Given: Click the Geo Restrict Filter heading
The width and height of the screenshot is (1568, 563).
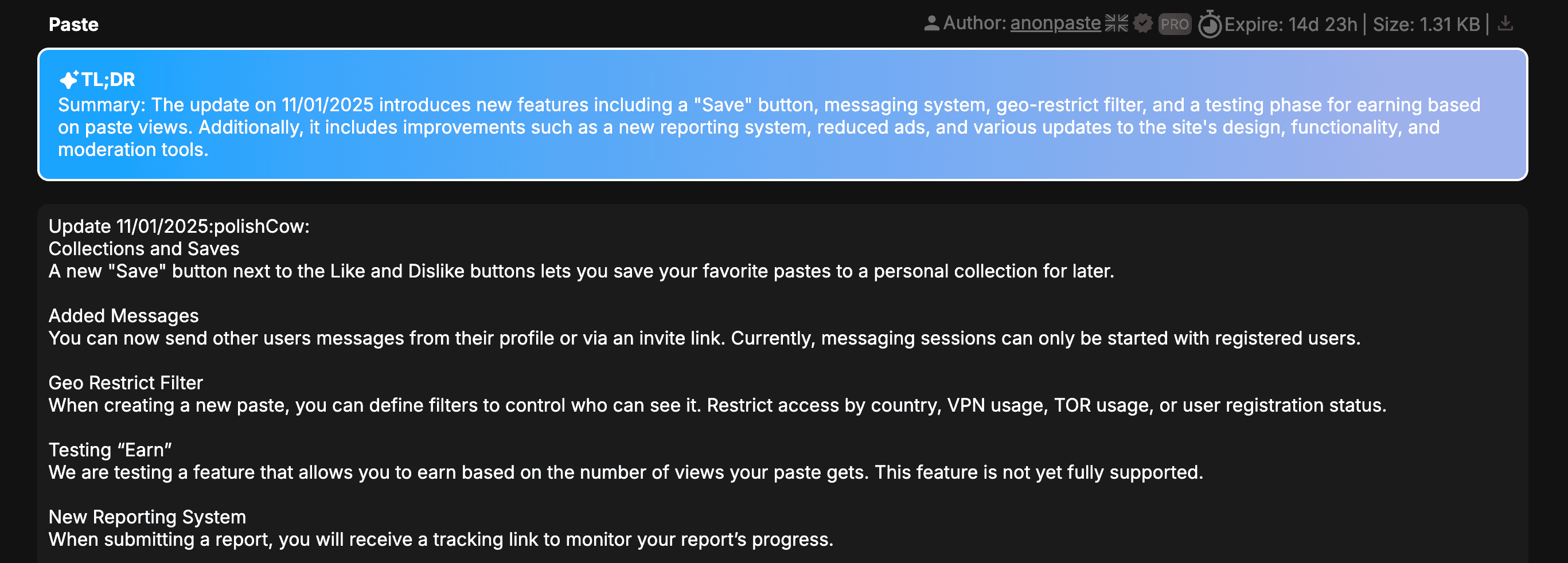Looking at the screenshot, I should [126, 382].
